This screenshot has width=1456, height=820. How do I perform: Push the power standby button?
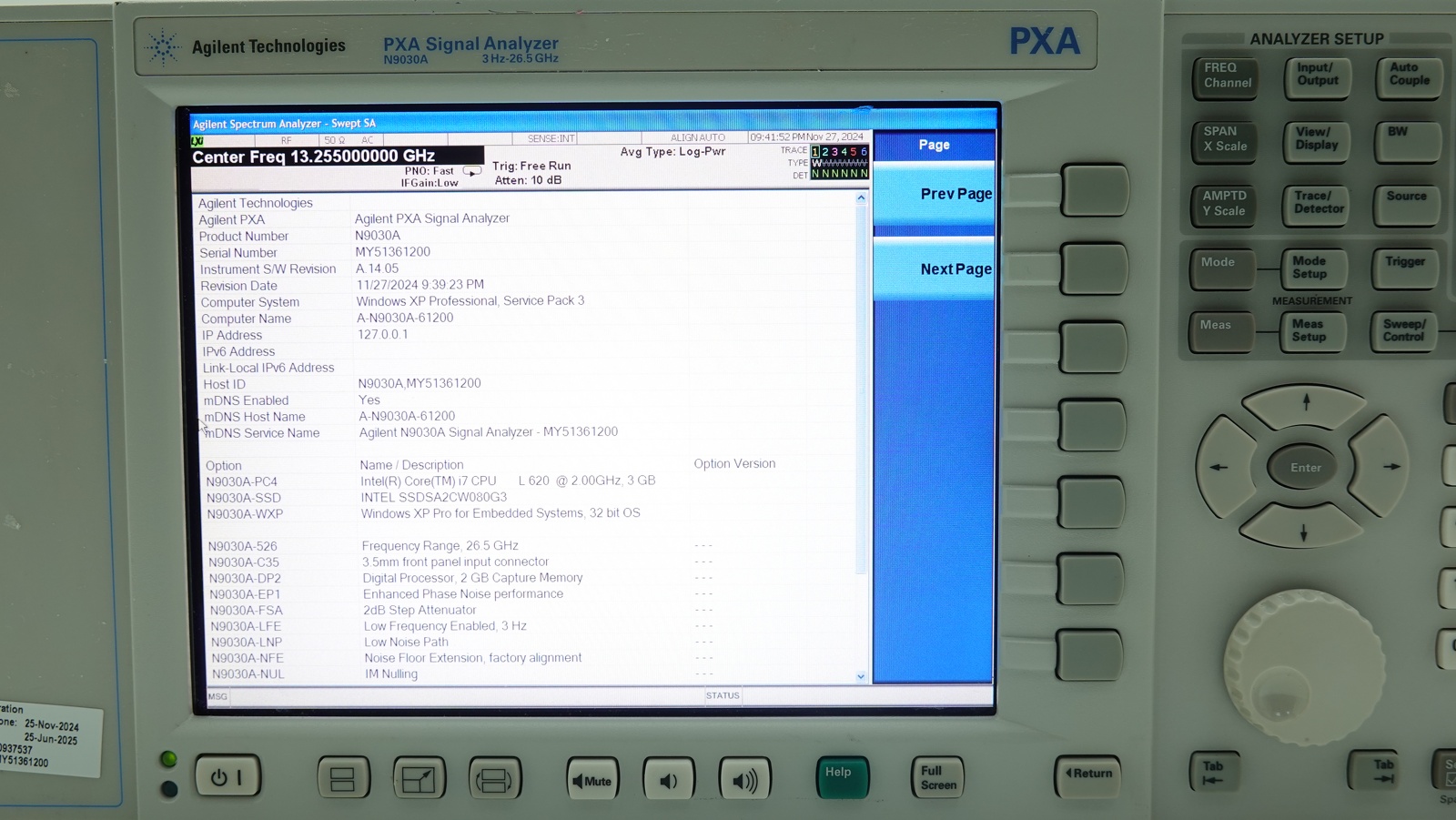227,777
